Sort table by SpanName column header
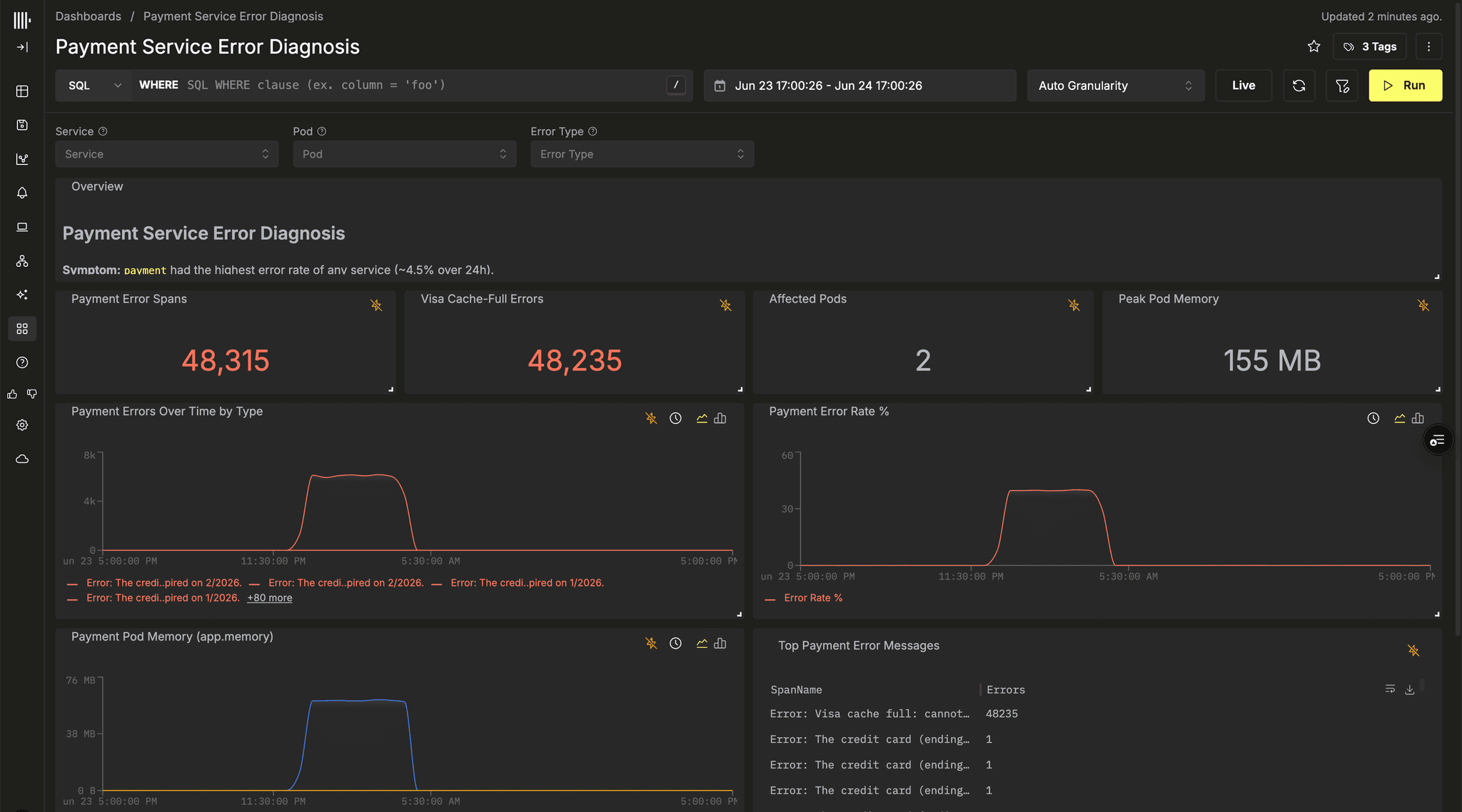The height and width of the screenshot is (812, 1462). (796, 690)
